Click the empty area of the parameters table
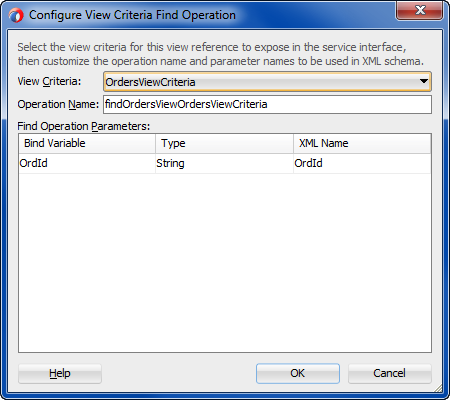This screenshot has height=400, width=450. pyautogui.click(x=225, y=263)
